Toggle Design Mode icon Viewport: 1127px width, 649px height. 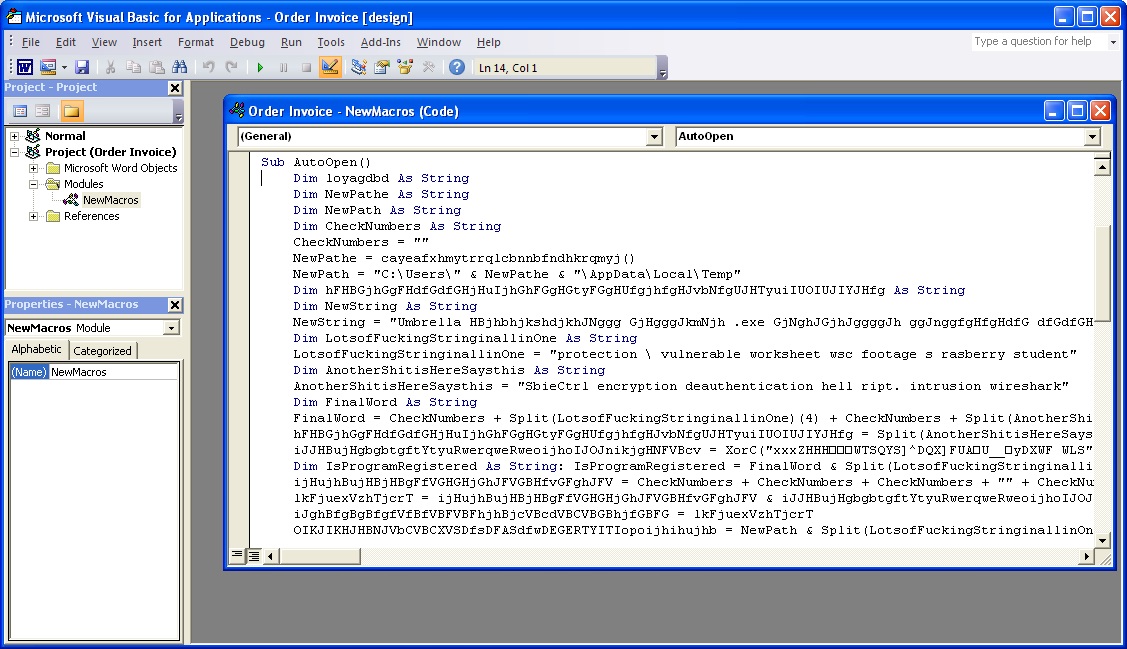click(330, 68)
